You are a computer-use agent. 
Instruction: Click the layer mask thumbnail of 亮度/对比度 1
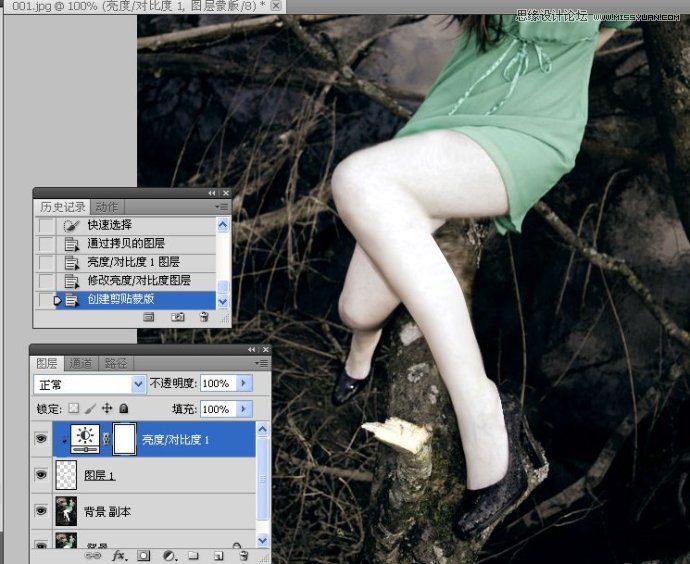[x=125, y=439]
